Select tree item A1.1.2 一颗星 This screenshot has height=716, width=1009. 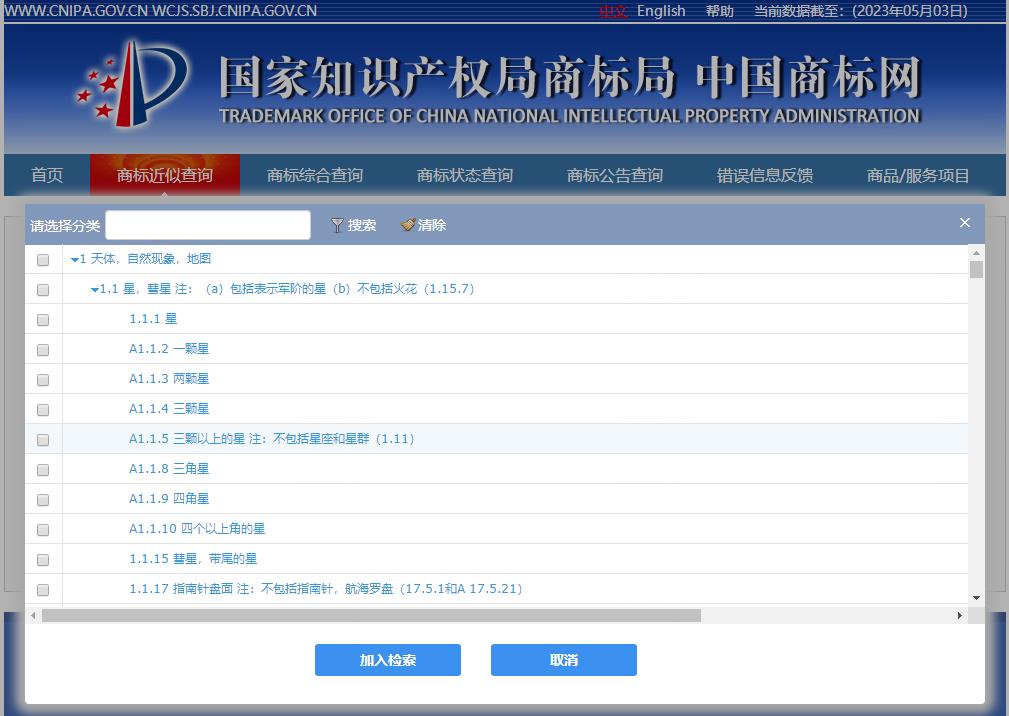[x=169, y=349]
